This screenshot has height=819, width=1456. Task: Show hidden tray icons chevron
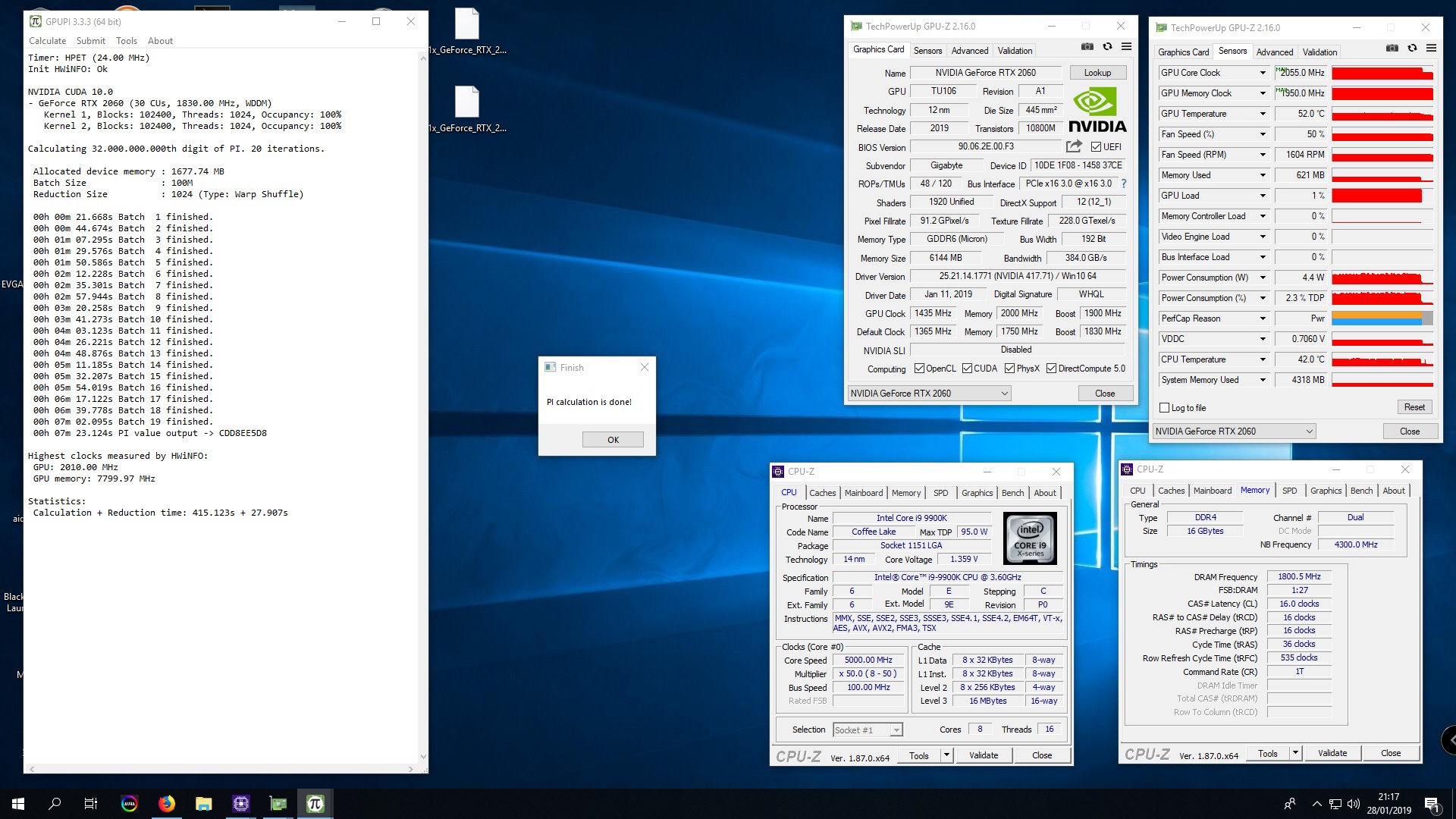tap(1316, 804)
